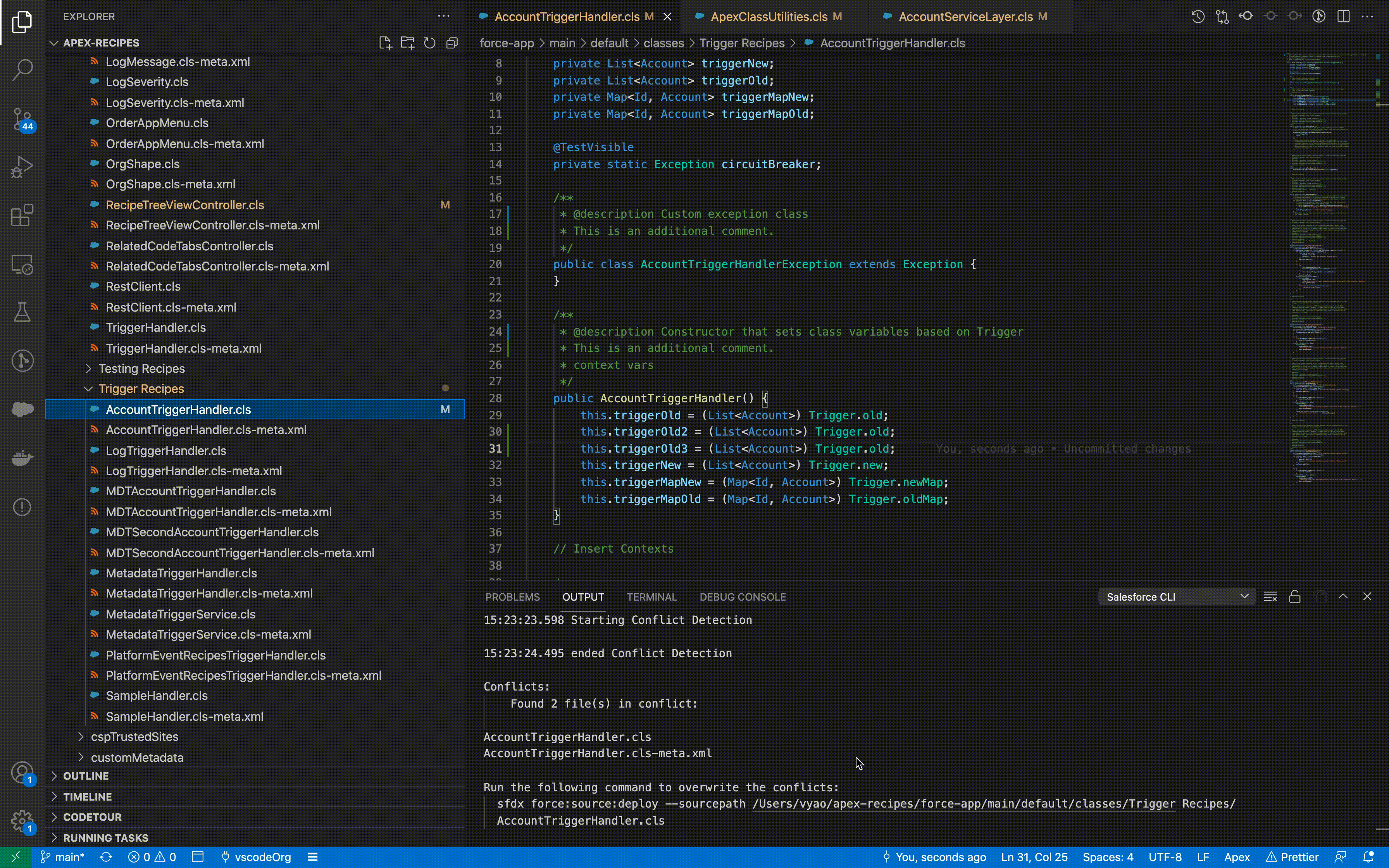
Task: Open the Salesforce CLI output channel dropdown
Action: pyautogui.click(x=1177, y=597)
